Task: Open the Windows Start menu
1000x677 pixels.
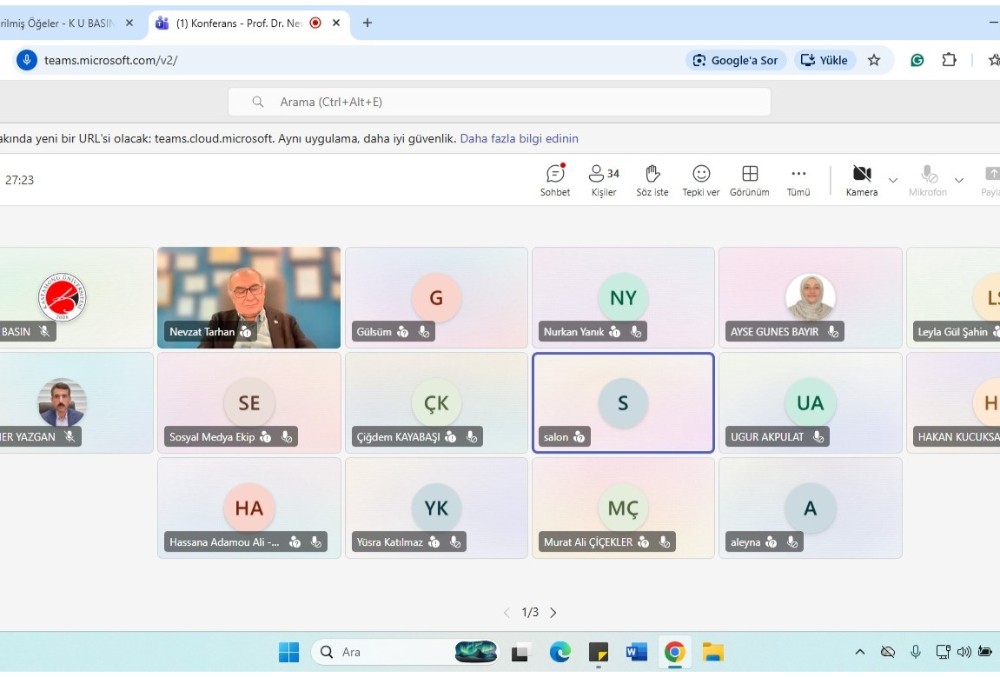Action: [289, 652]
